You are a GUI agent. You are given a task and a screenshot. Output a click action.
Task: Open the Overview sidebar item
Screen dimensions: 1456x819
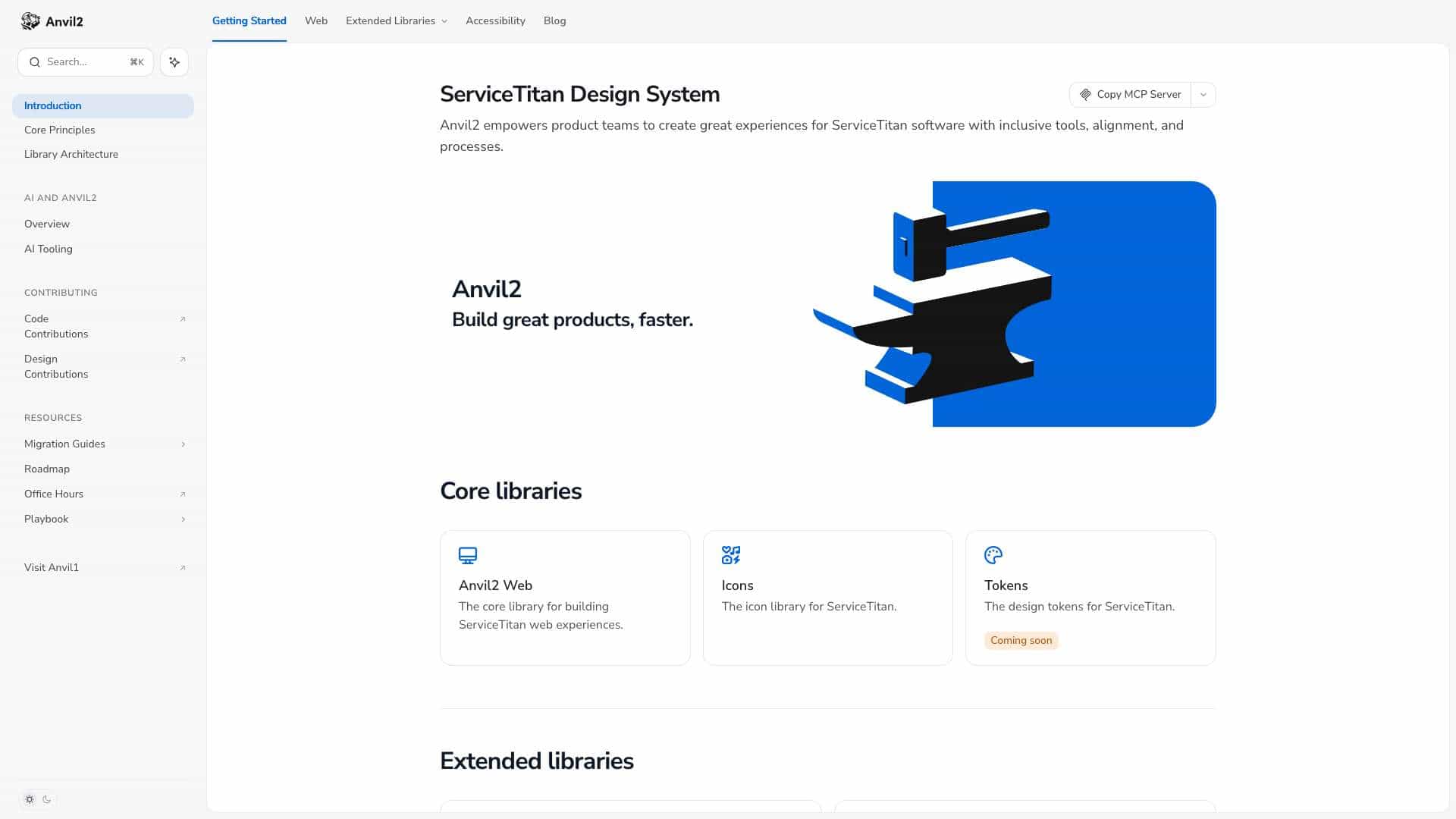point(103,224)
